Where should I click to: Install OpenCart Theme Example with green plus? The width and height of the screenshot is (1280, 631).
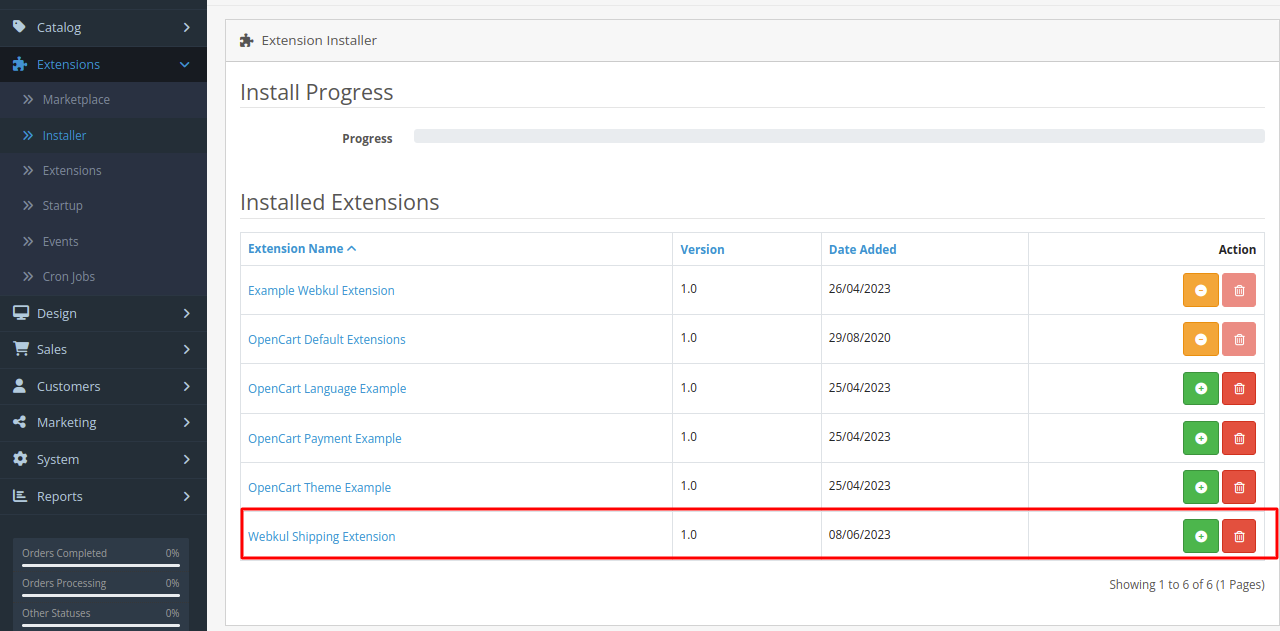click(1201, 487)
